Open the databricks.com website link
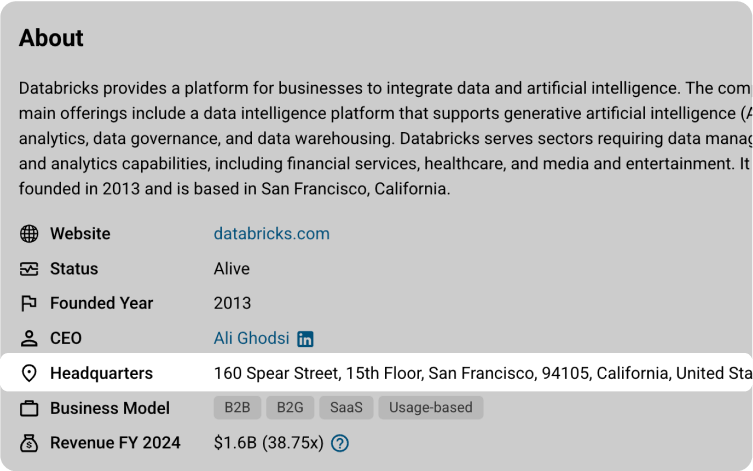The image size is (753, 471). click(x=271, y=234)
